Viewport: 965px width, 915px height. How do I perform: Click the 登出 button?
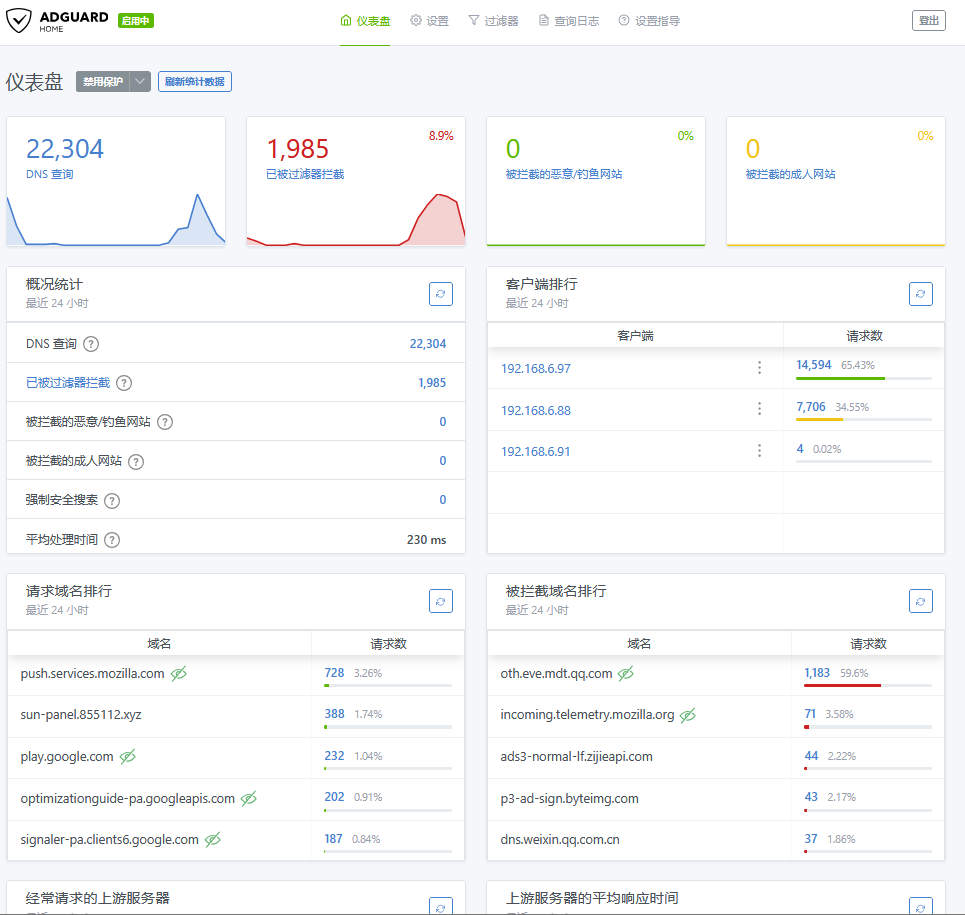click(928, 21)
